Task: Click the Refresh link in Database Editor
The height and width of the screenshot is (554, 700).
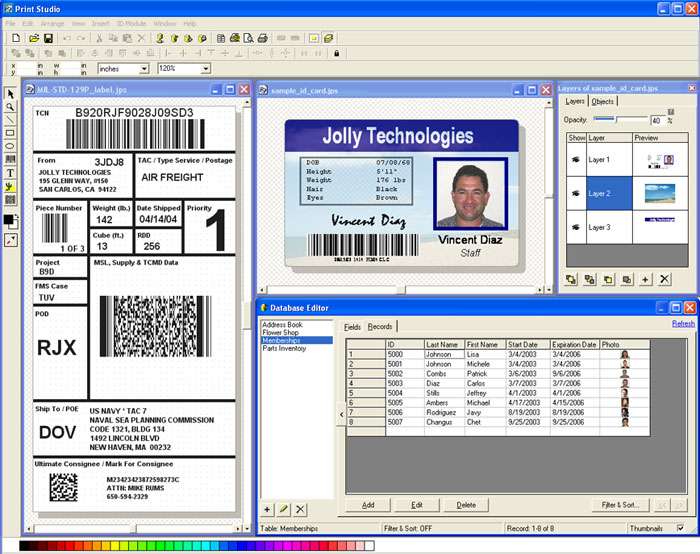Action: (x=683, y=324)
